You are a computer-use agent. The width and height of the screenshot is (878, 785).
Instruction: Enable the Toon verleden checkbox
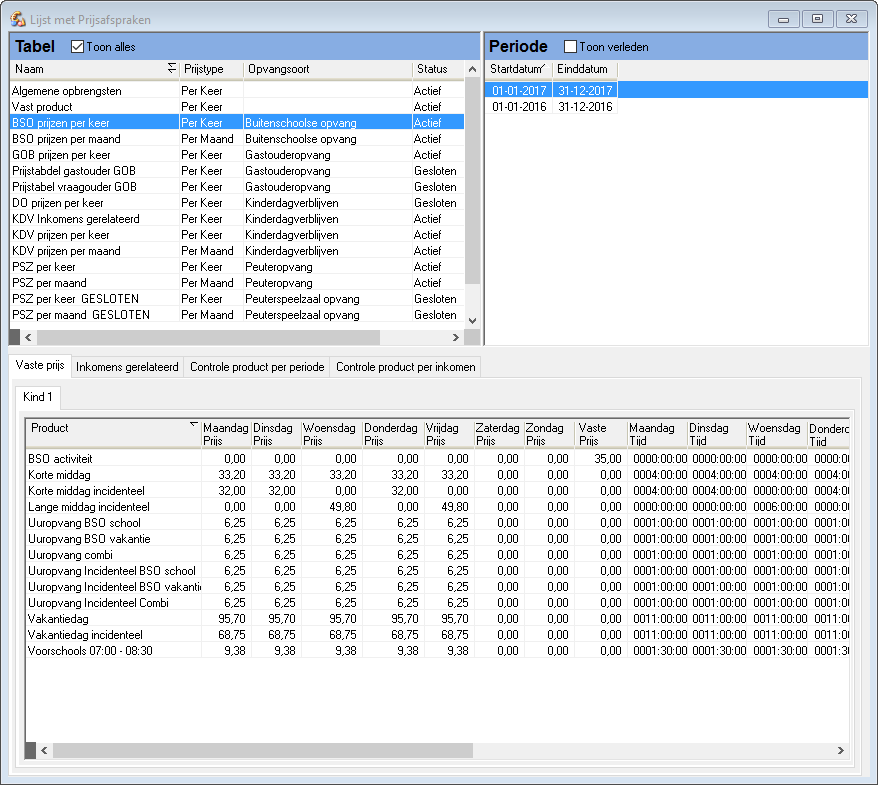pyautogui.click(x=571, y=47)
